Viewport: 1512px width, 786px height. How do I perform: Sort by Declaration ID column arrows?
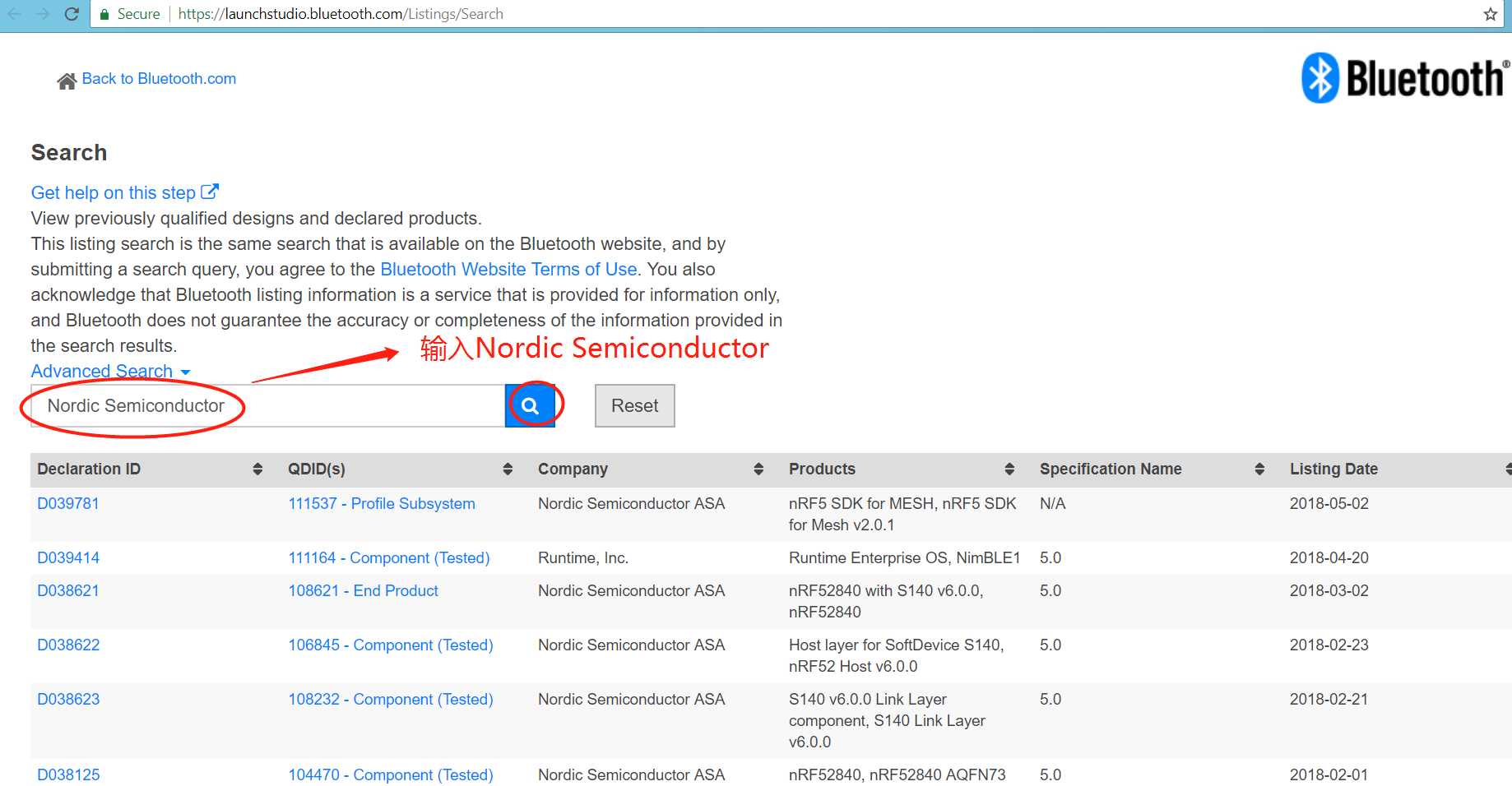[x=257, y=469]
